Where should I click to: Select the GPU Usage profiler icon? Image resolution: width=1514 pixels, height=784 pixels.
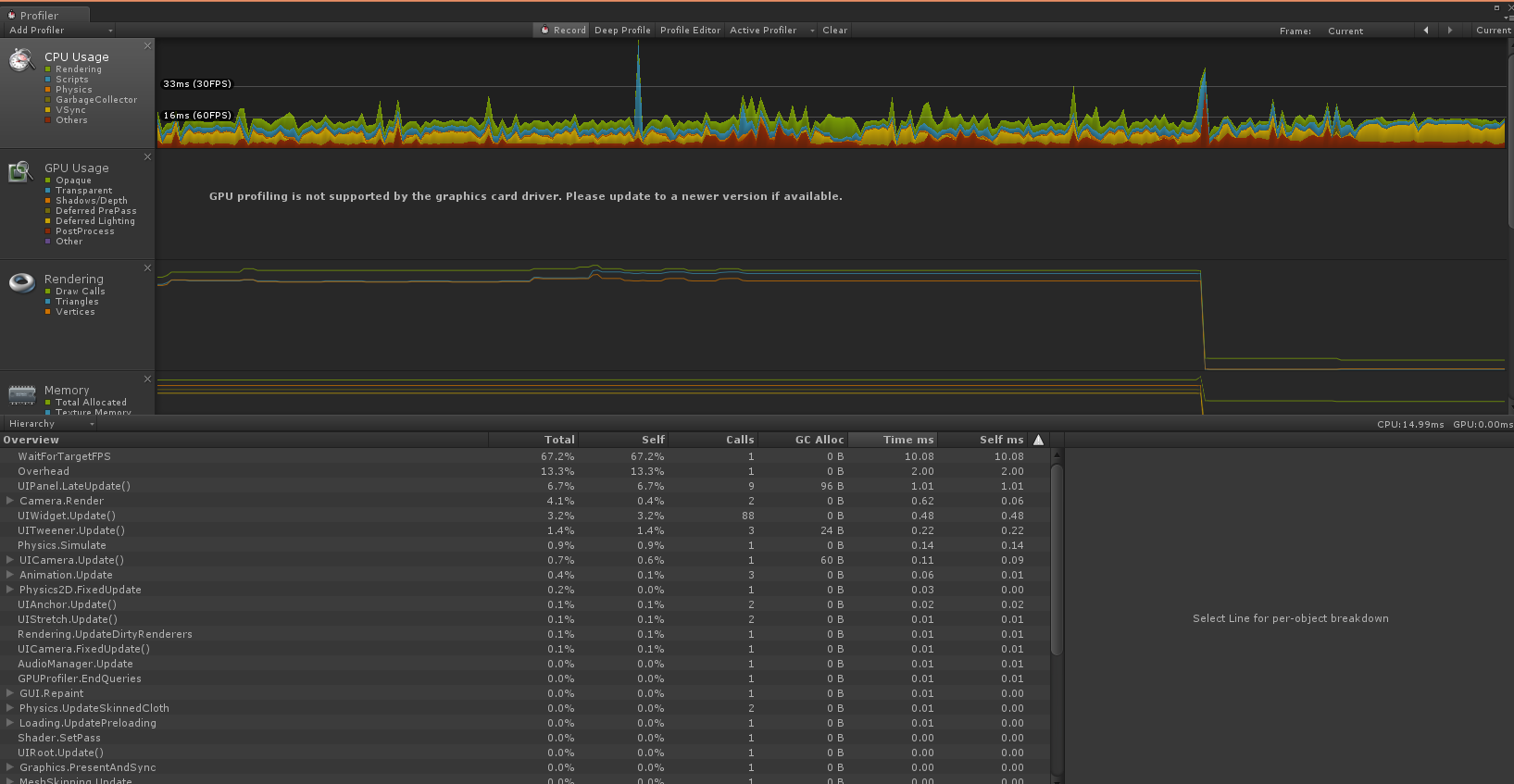[21, 171]
